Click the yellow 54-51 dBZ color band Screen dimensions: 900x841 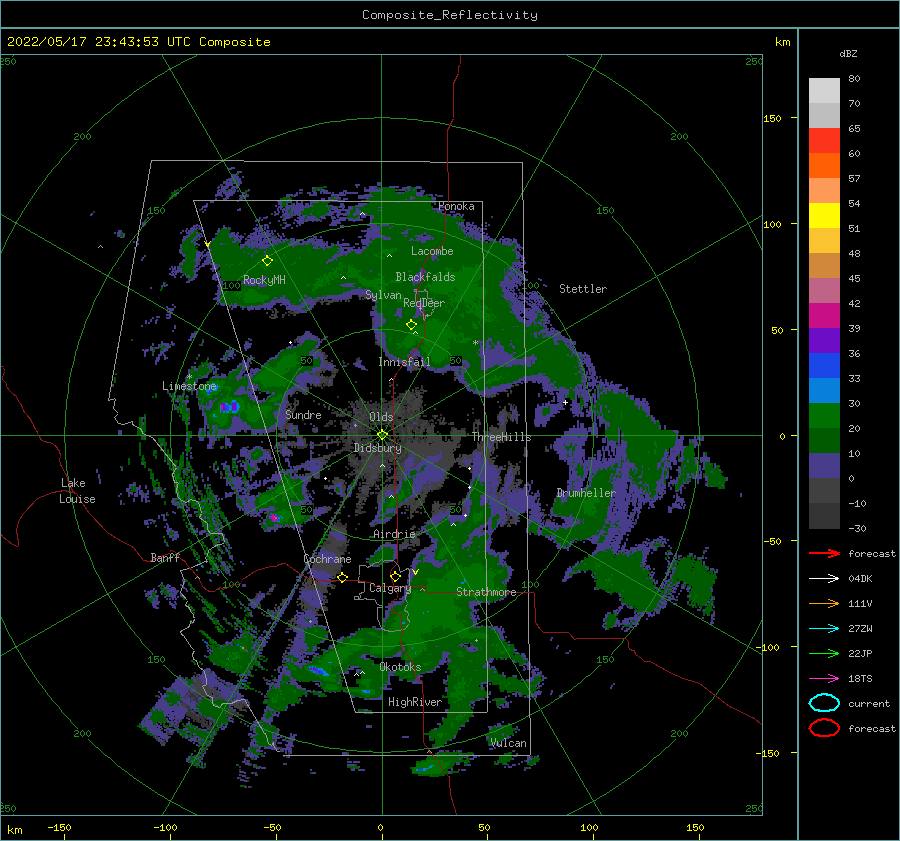[x=824, y=215]
